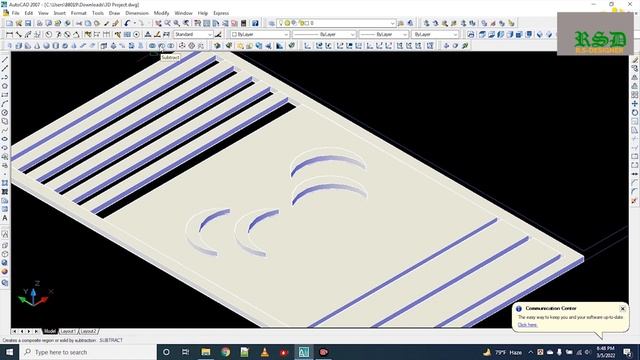The image size is (640, 360).
Task: Select the Spline draw tool
Action: tap(5, 130)
